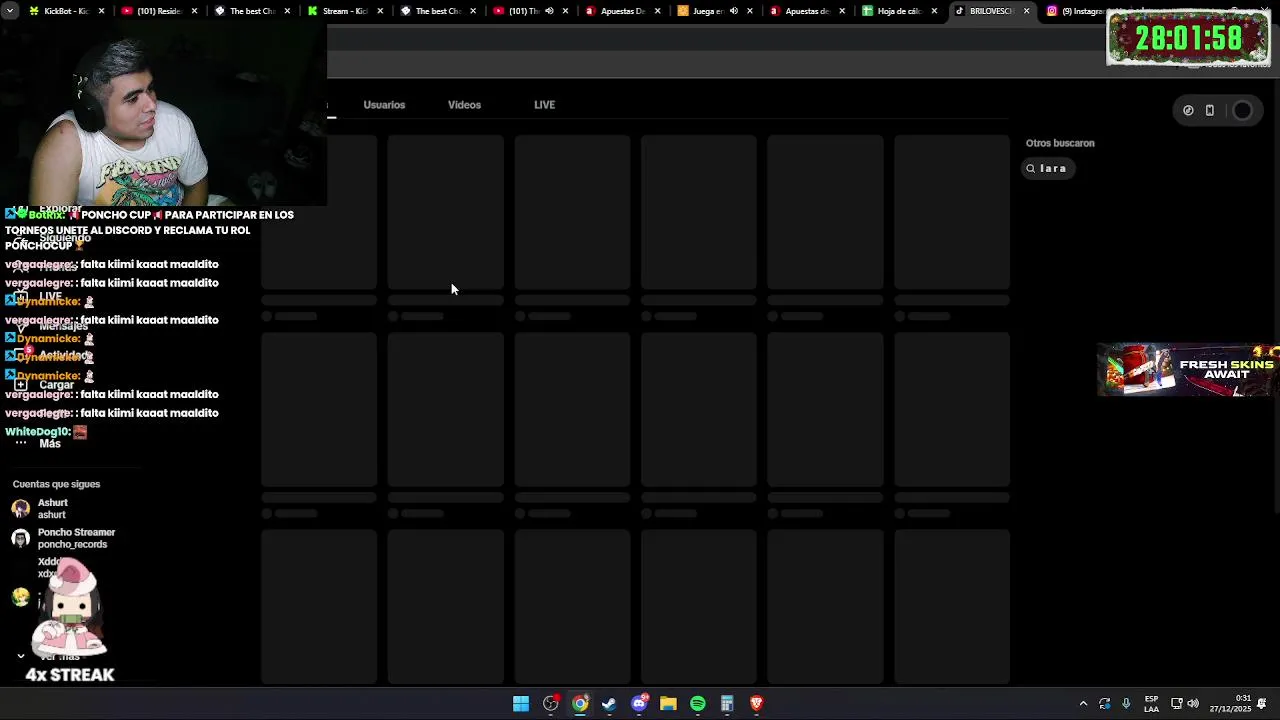Screen dimensions: 1280x720
Task: Open the Usuarios search tab
Action: pyautogui.click(x=384, y=105)
